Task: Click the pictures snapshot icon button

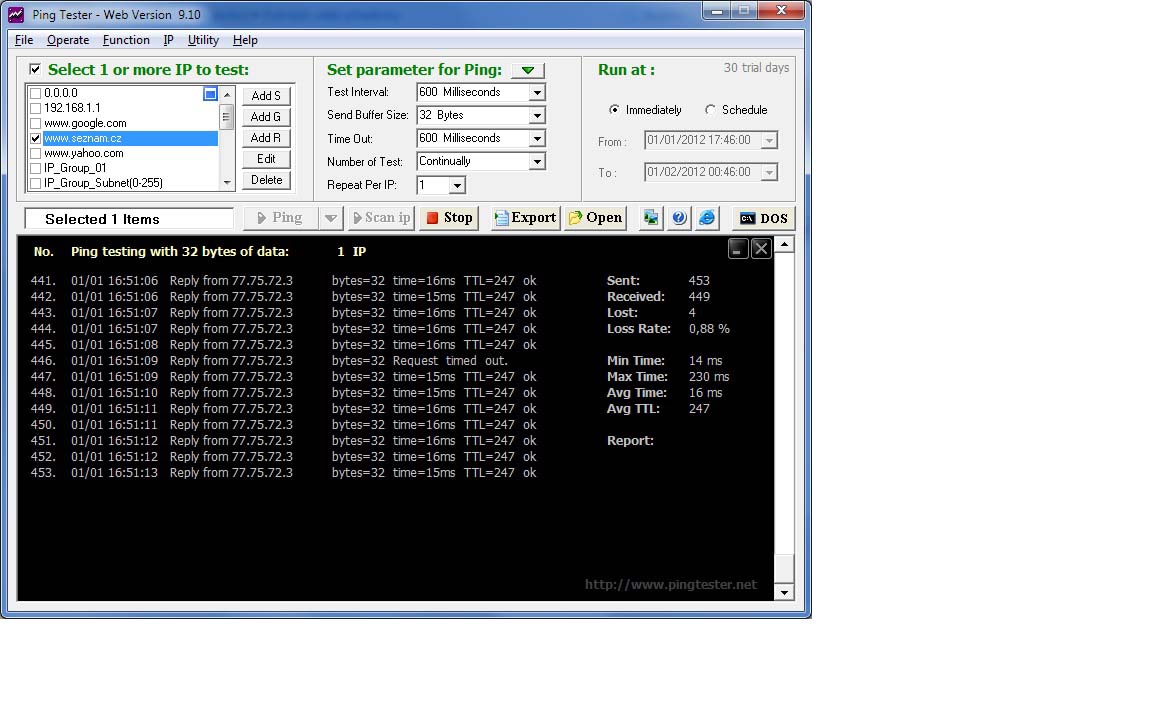Action: pyautogui.click(x=651, y=218)
